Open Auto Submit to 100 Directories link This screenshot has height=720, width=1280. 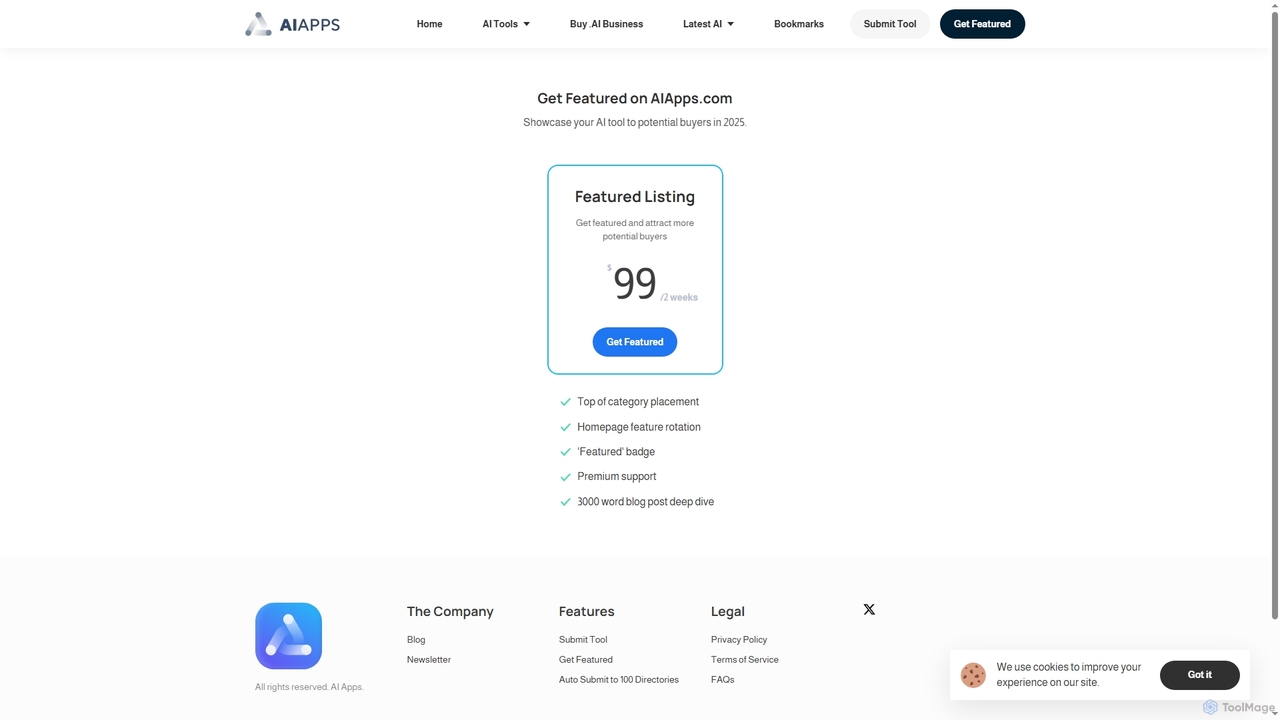click(619, 680)
